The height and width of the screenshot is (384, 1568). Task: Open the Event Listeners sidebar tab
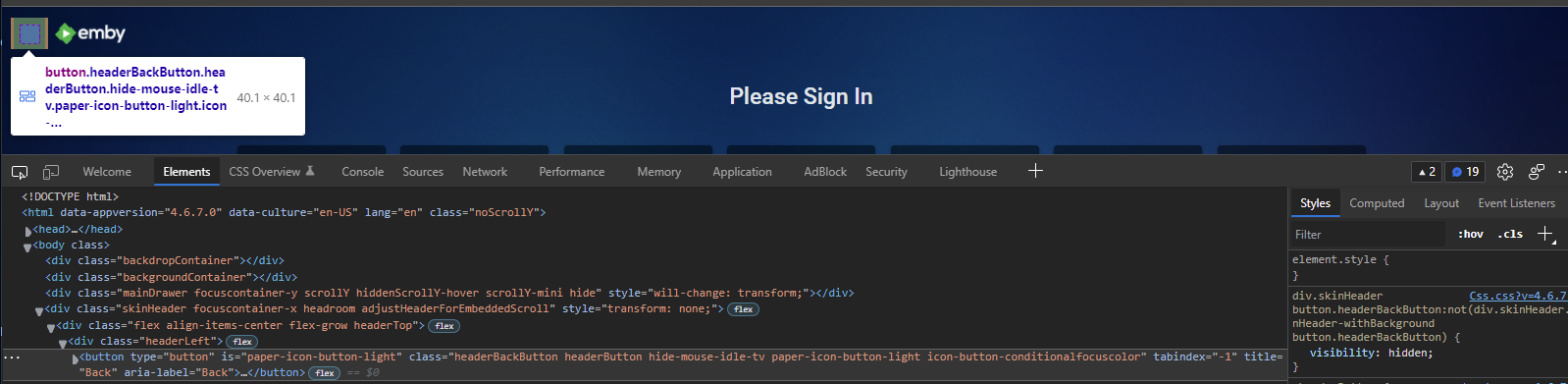[x=1516, y=203]
